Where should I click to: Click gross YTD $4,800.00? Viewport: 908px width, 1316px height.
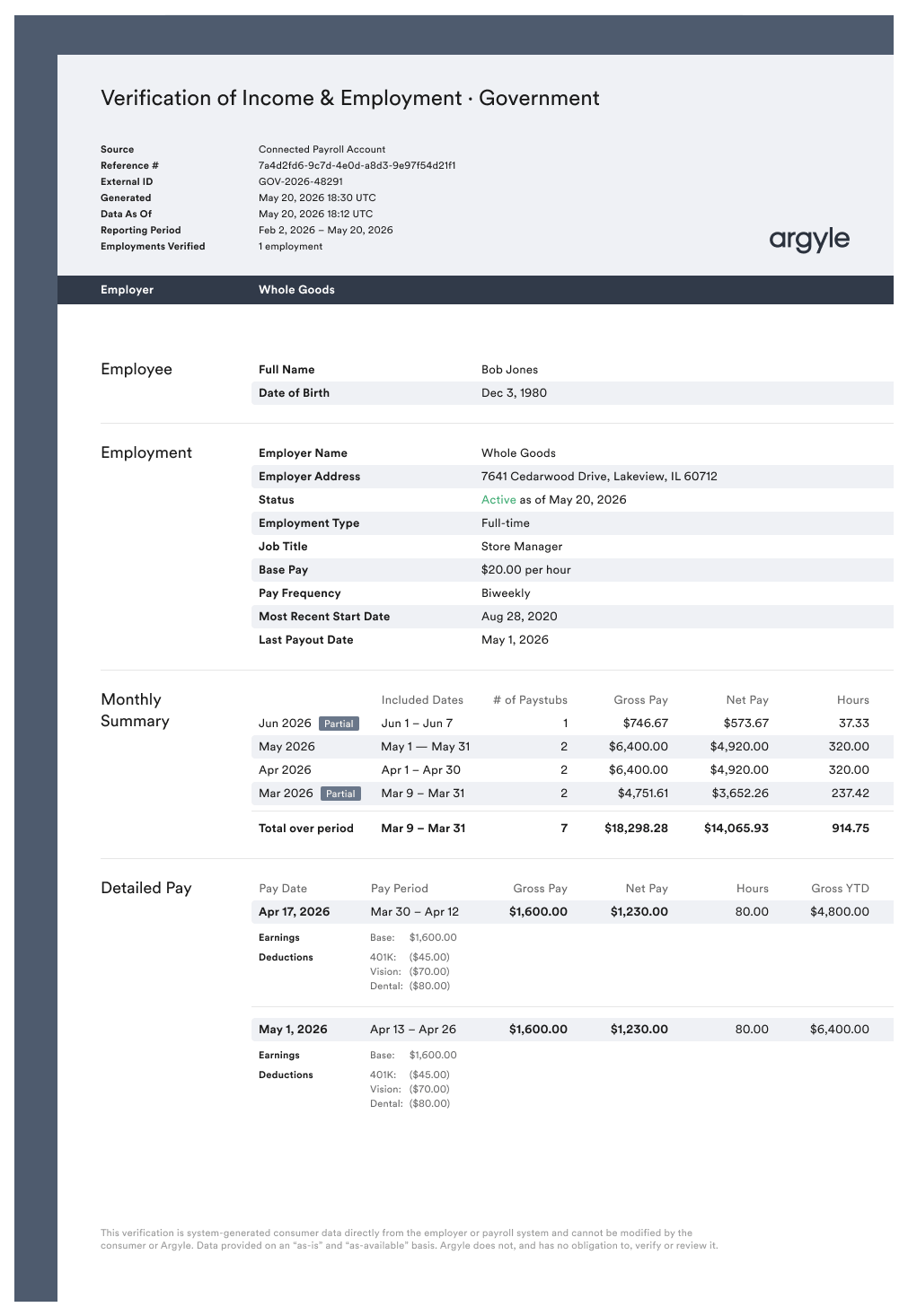(x=840, y=912)
